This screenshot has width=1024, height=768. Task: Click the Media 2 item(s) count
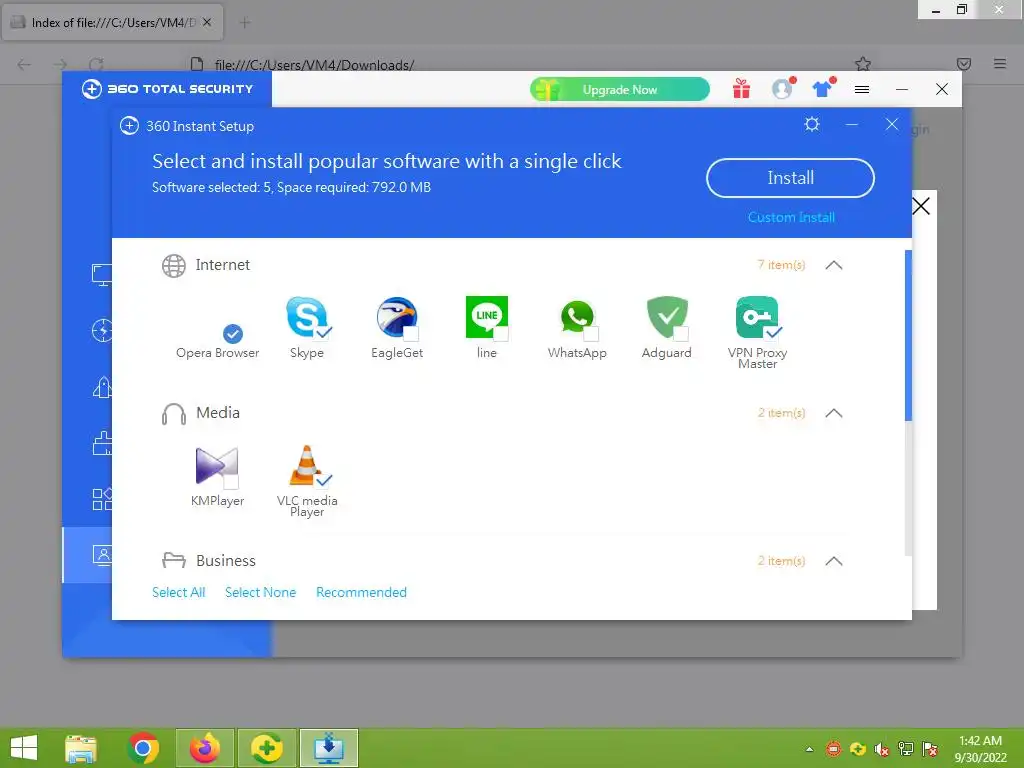781,413
